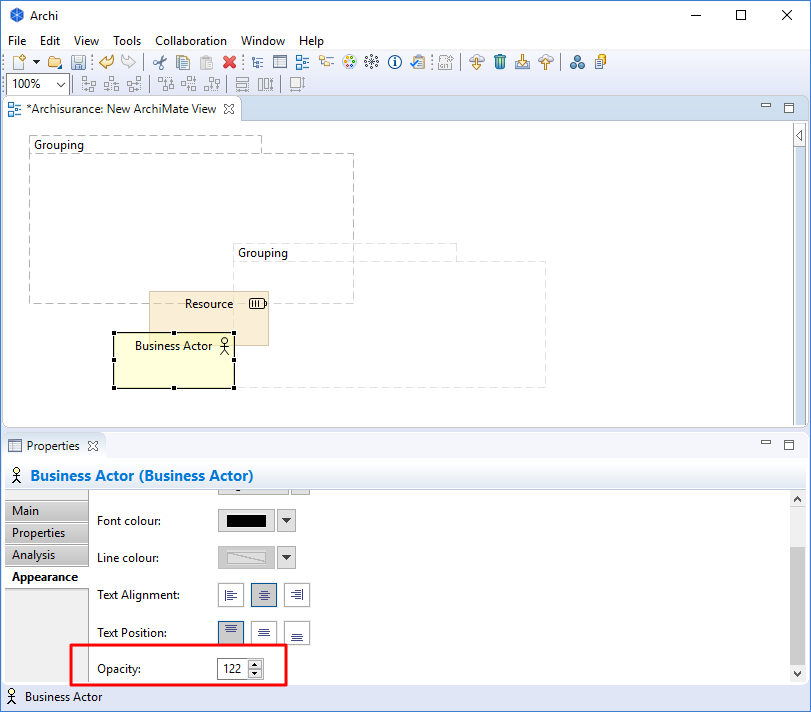Toggle right text alignment for Business Actor

tap(296, 594)
